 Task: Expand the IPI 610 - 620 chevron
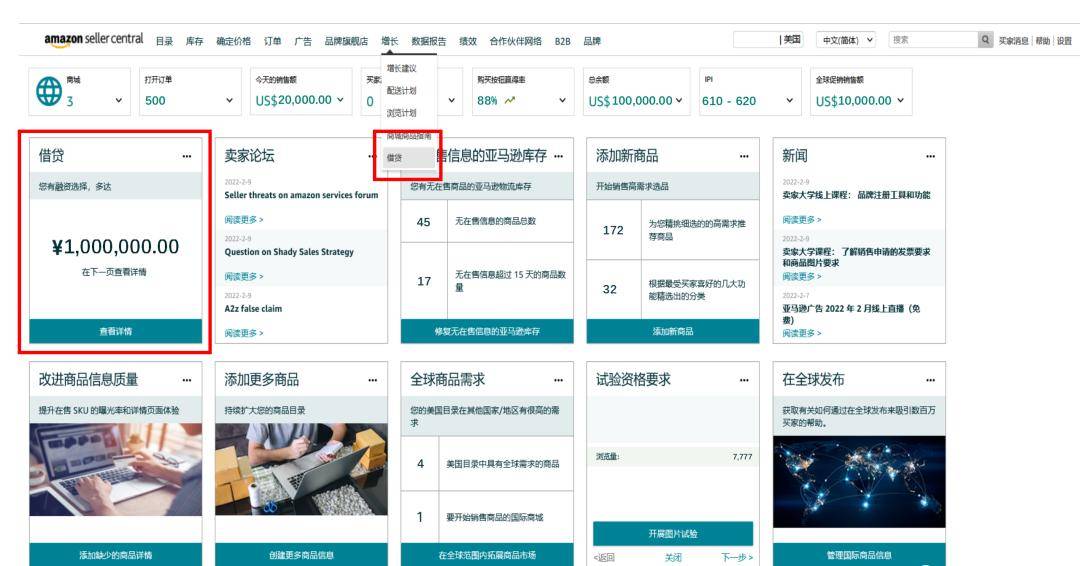click(789, 101)
